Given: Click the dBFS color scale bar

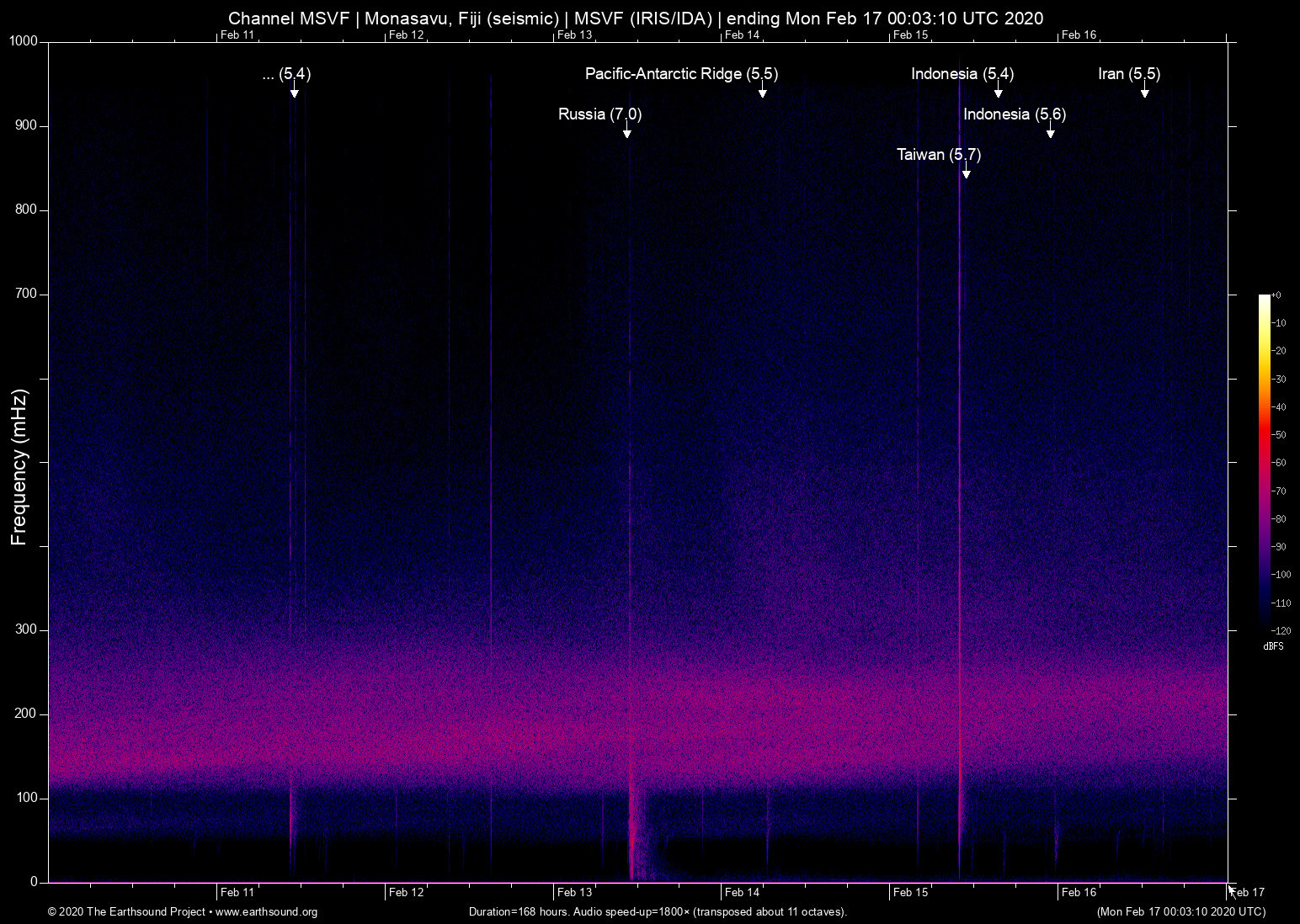Looking at the screenshot, I should coord(1265,461).
